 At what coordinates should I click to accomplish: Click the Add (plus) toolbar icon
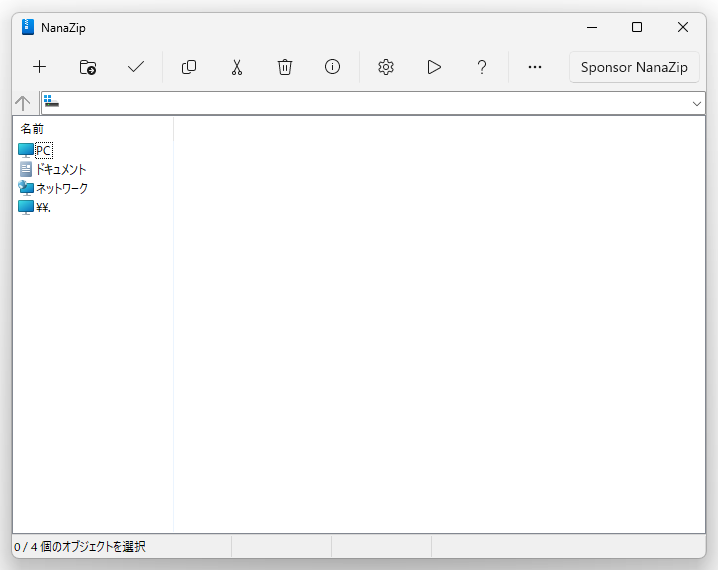point(40,67)
